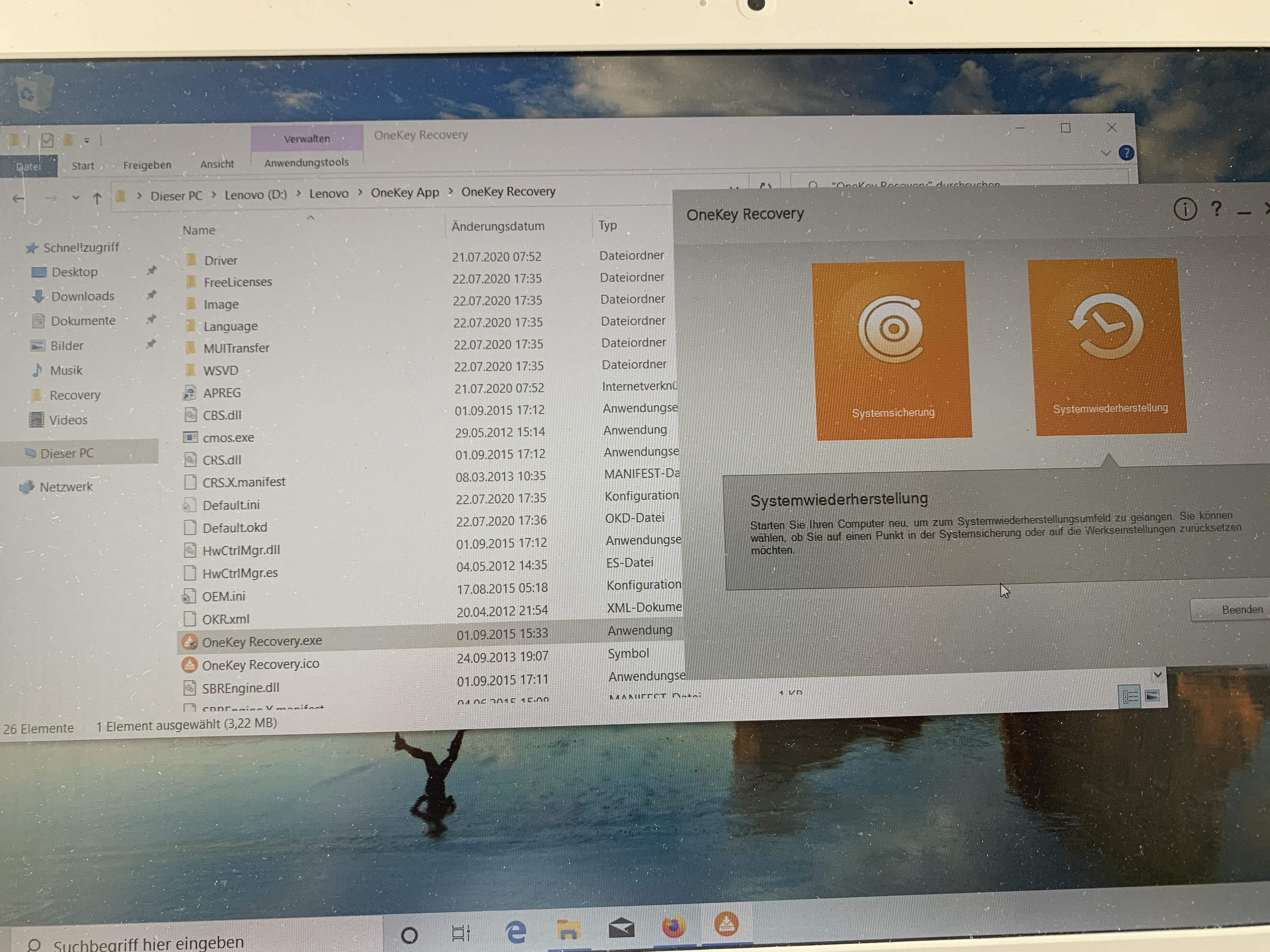
Task: Launch Firefox from the taskbar
Action: [x=673, y=927]
